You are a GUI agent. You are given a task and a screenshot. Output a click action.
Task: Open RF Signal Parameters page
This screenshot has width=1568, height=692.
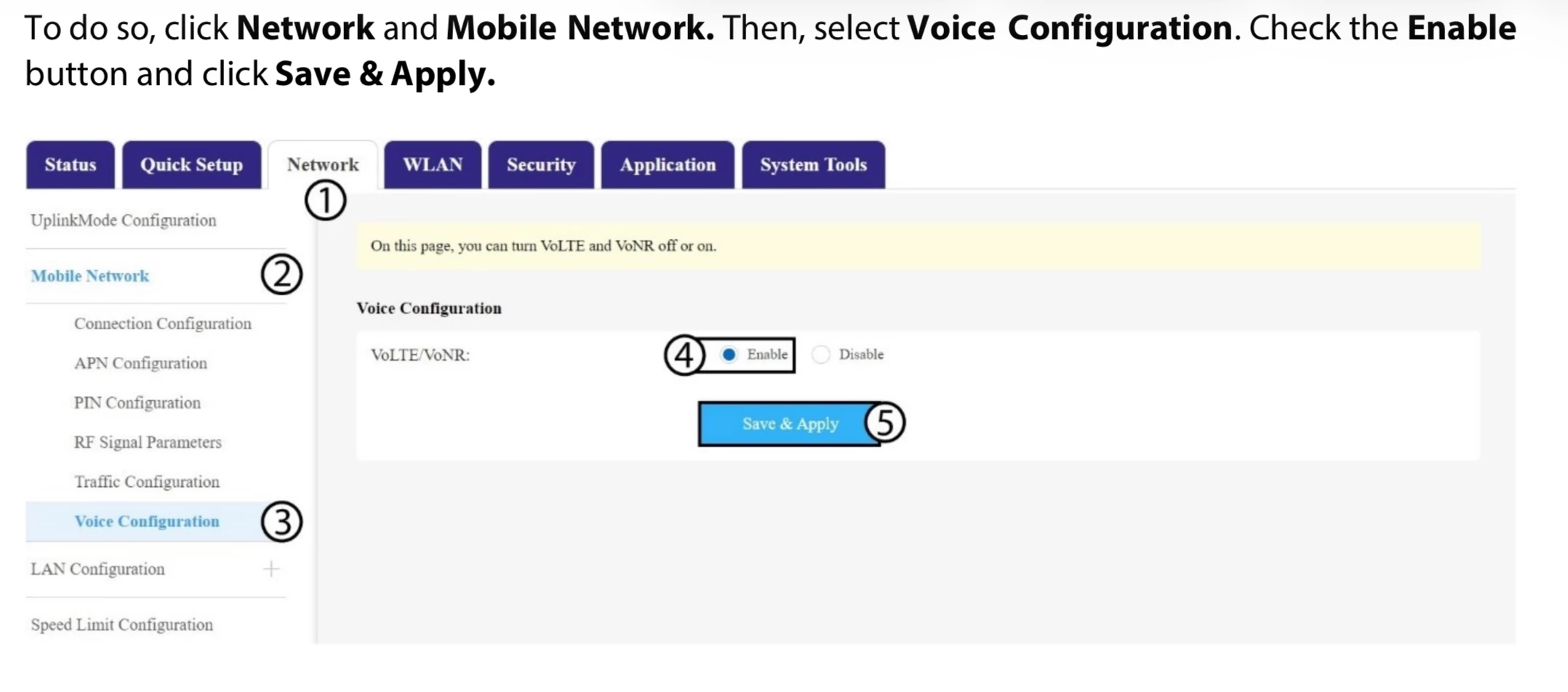(x=148, y=443)
